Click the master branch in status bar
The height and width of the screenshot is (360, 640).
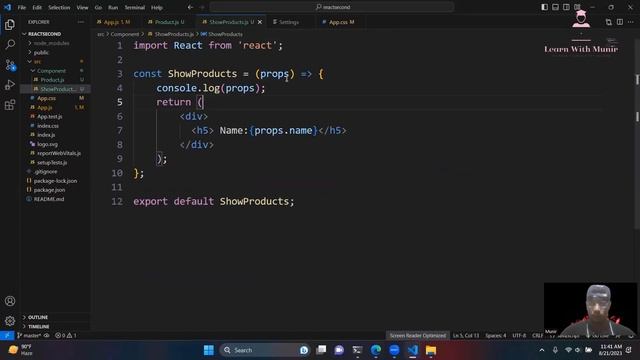click(29, 336)
